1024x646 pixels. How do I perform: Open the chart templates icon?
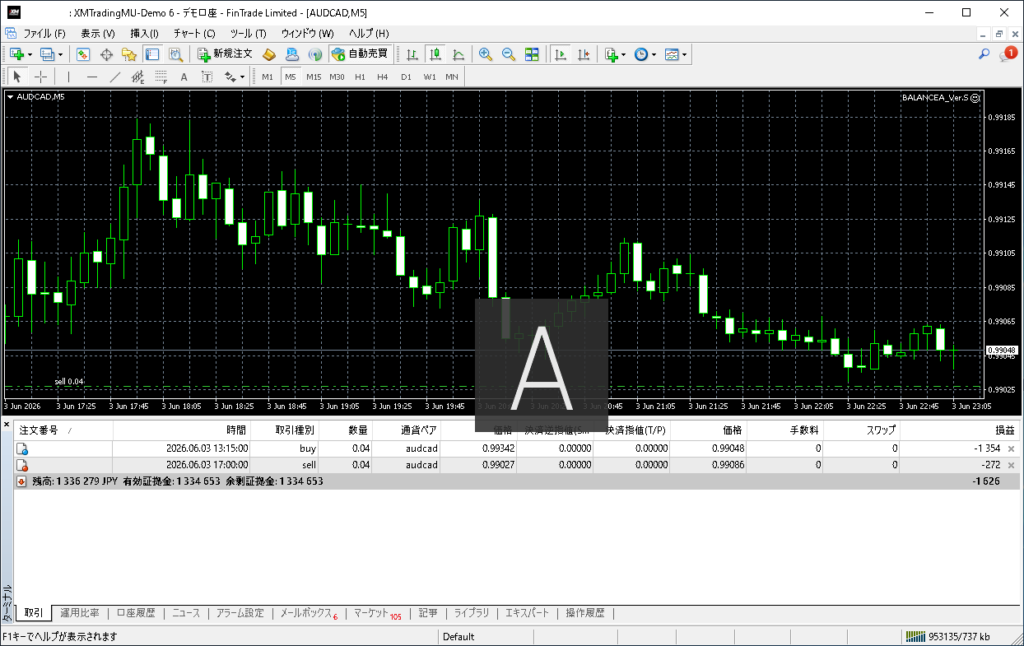tap(671, 54)
